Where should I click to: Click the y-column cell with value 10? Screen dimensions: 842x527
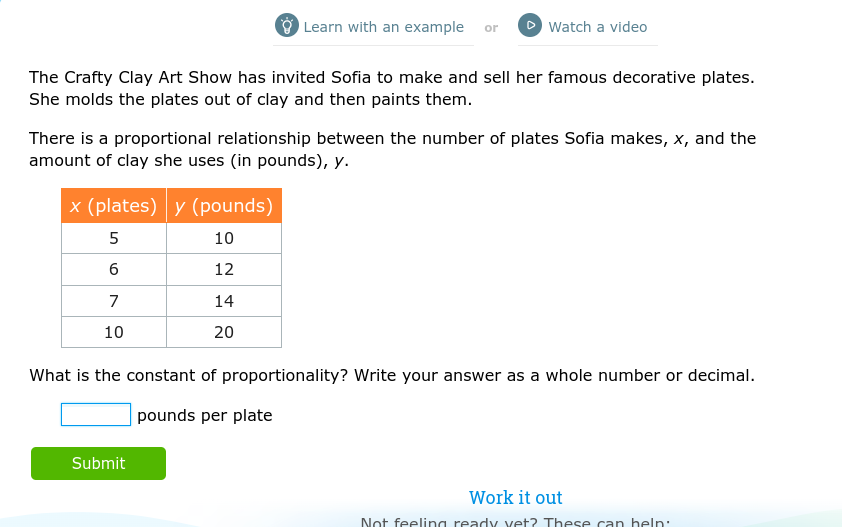224,238
